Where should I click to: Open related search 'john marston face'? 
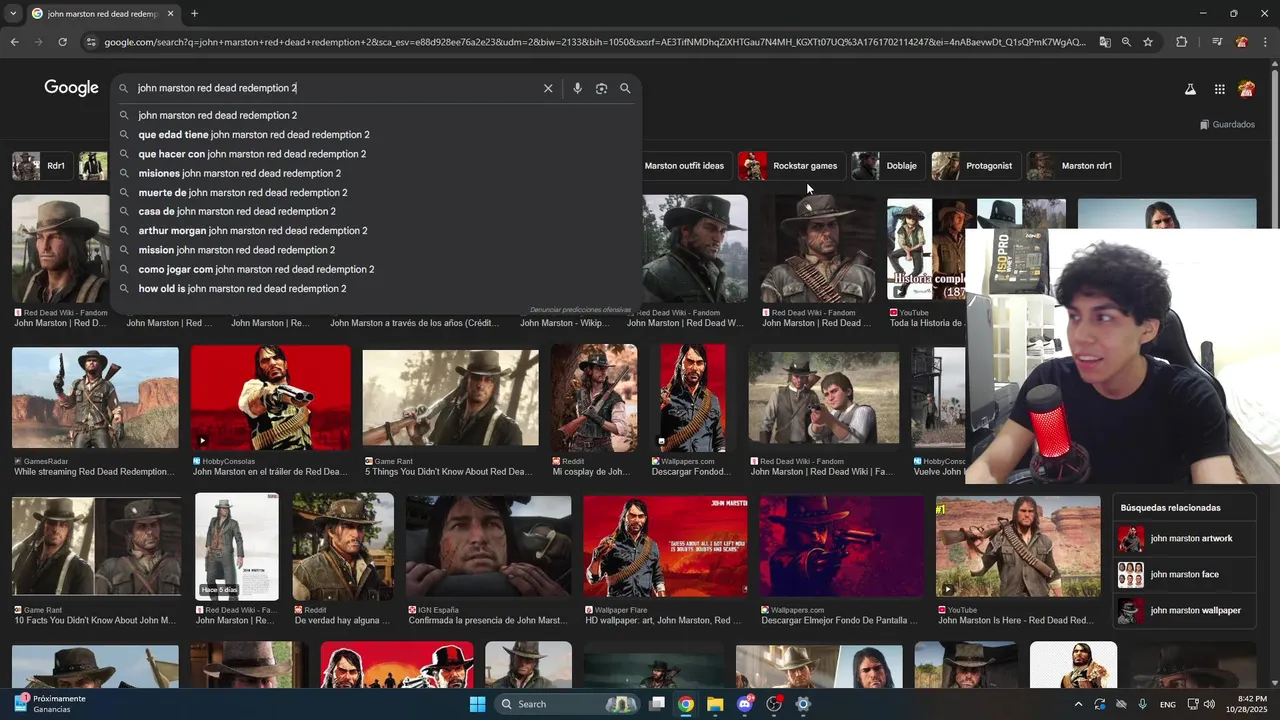1184,575
